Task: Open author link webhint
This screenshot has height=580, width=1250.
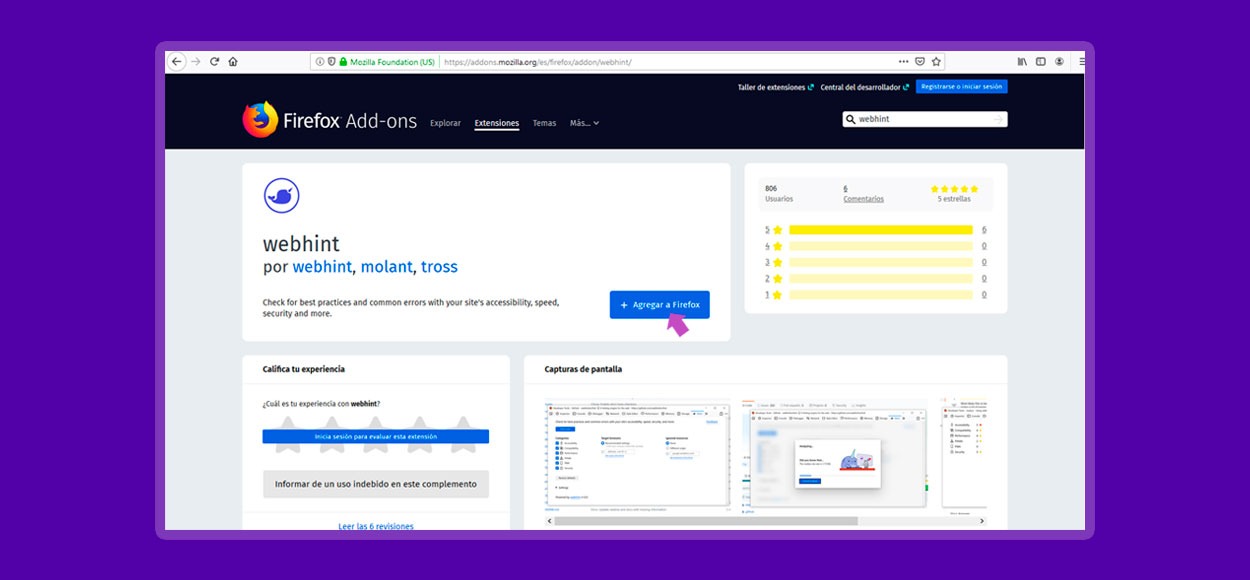Action: click(322, 267)
